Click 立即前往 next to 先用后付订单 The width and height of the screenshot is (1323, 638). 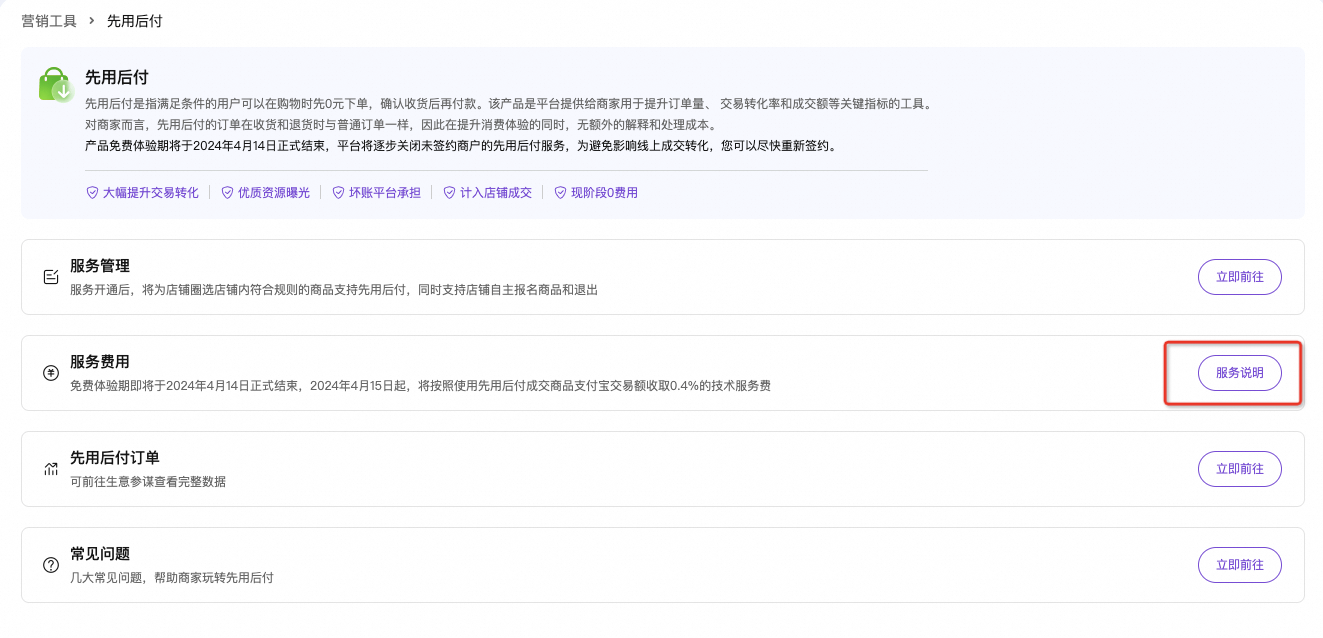point(1239,468)
